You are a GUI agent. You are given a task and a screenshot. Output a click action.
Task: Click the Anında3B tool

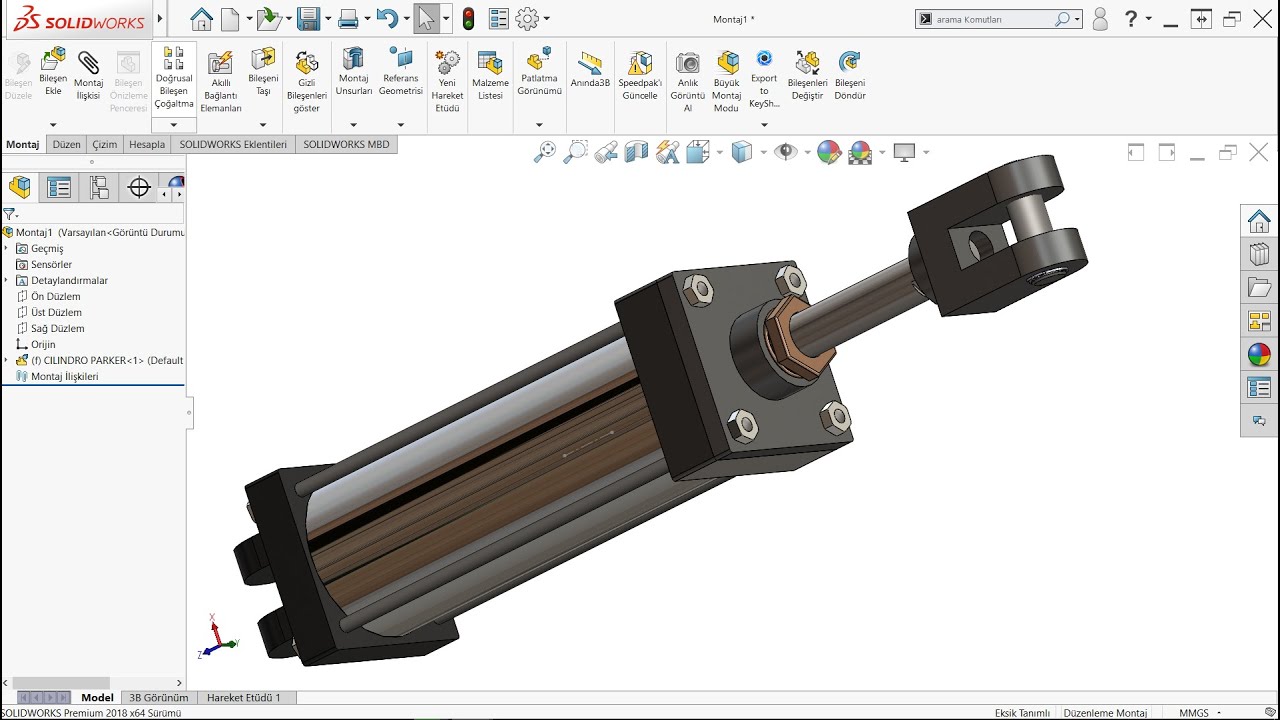click(x=590, y=70)
